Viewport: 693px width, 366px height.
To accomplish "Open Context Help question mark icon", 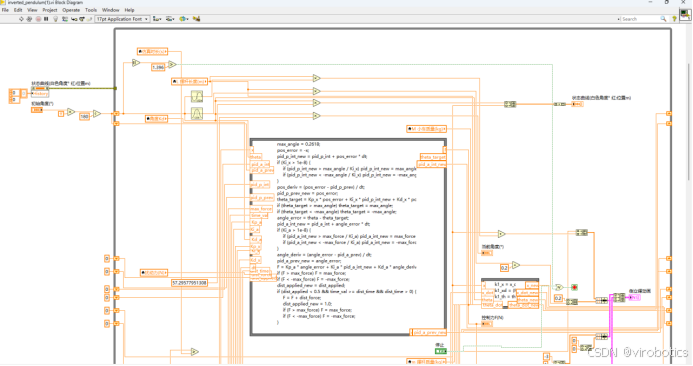I will tap(674, 19).
